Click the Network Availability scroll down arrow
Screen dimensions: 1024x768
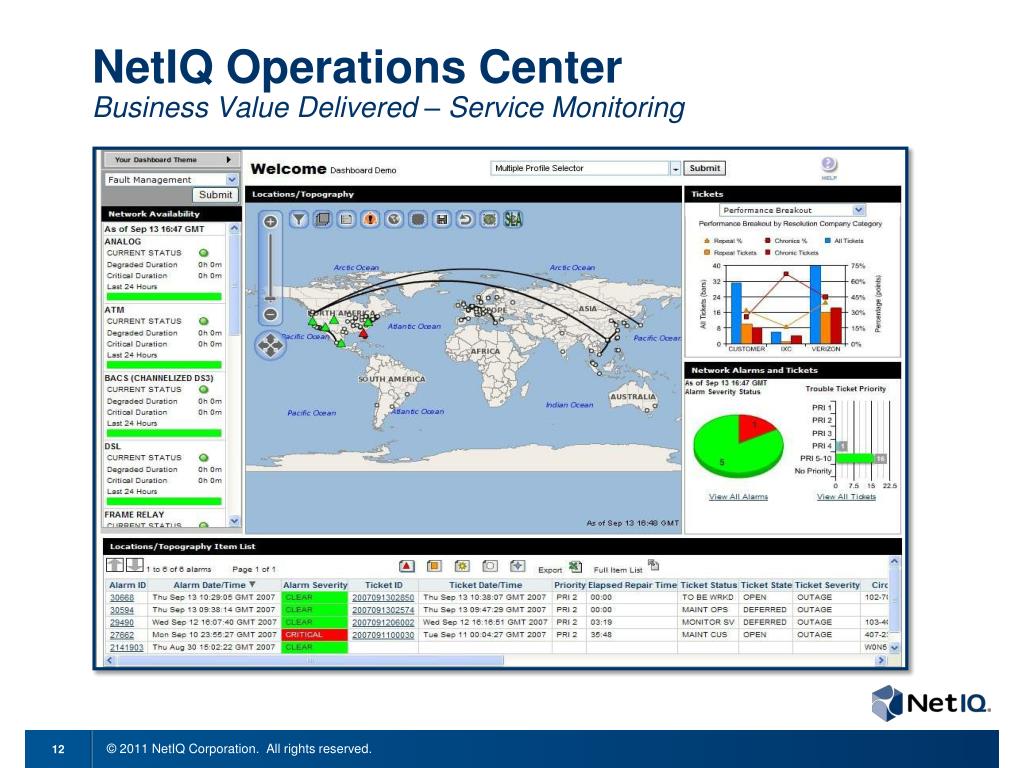pyautogui.click(x=234, y=520)
